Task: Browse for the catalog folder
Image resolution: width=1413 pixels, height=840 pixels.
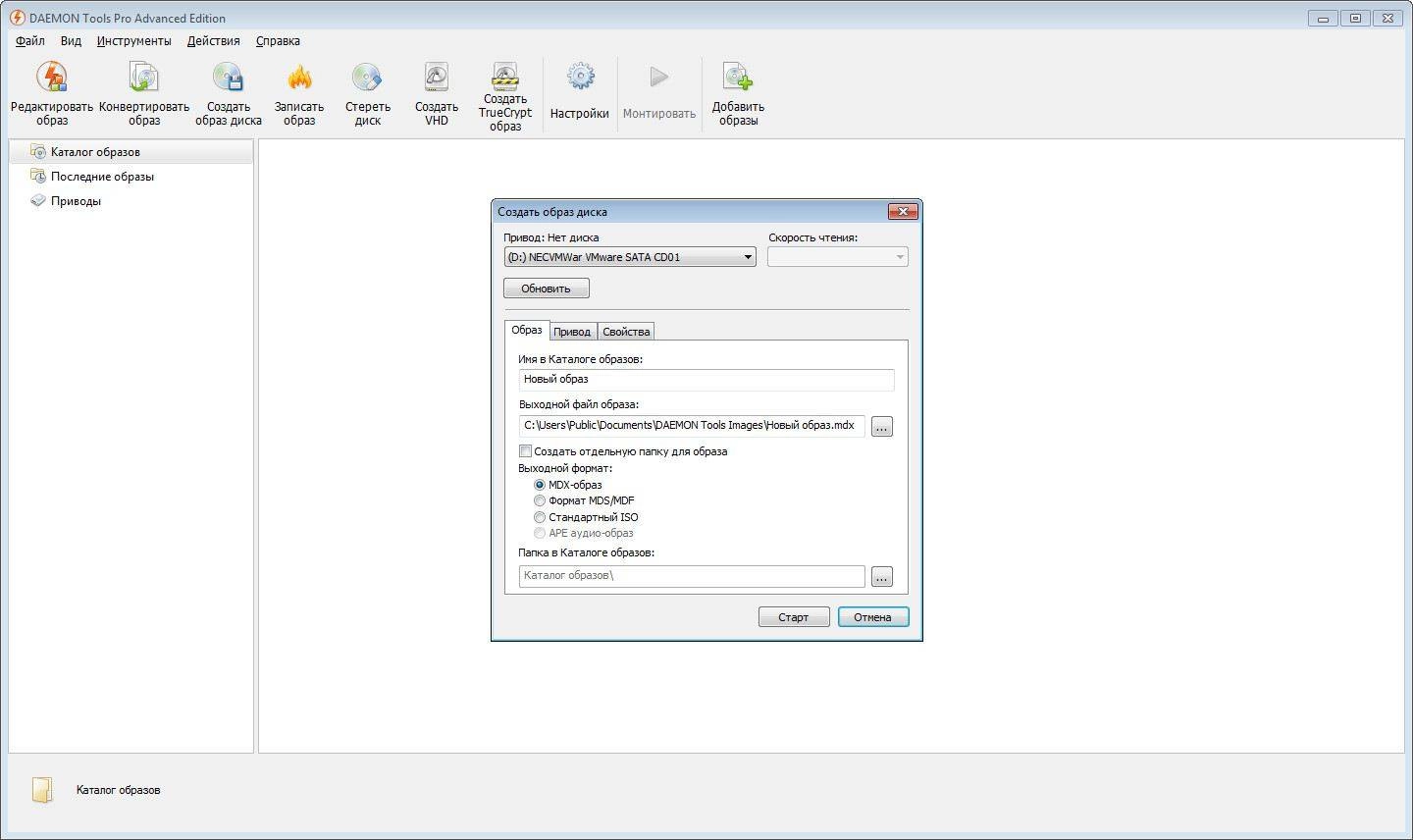Action: point(882,577)
